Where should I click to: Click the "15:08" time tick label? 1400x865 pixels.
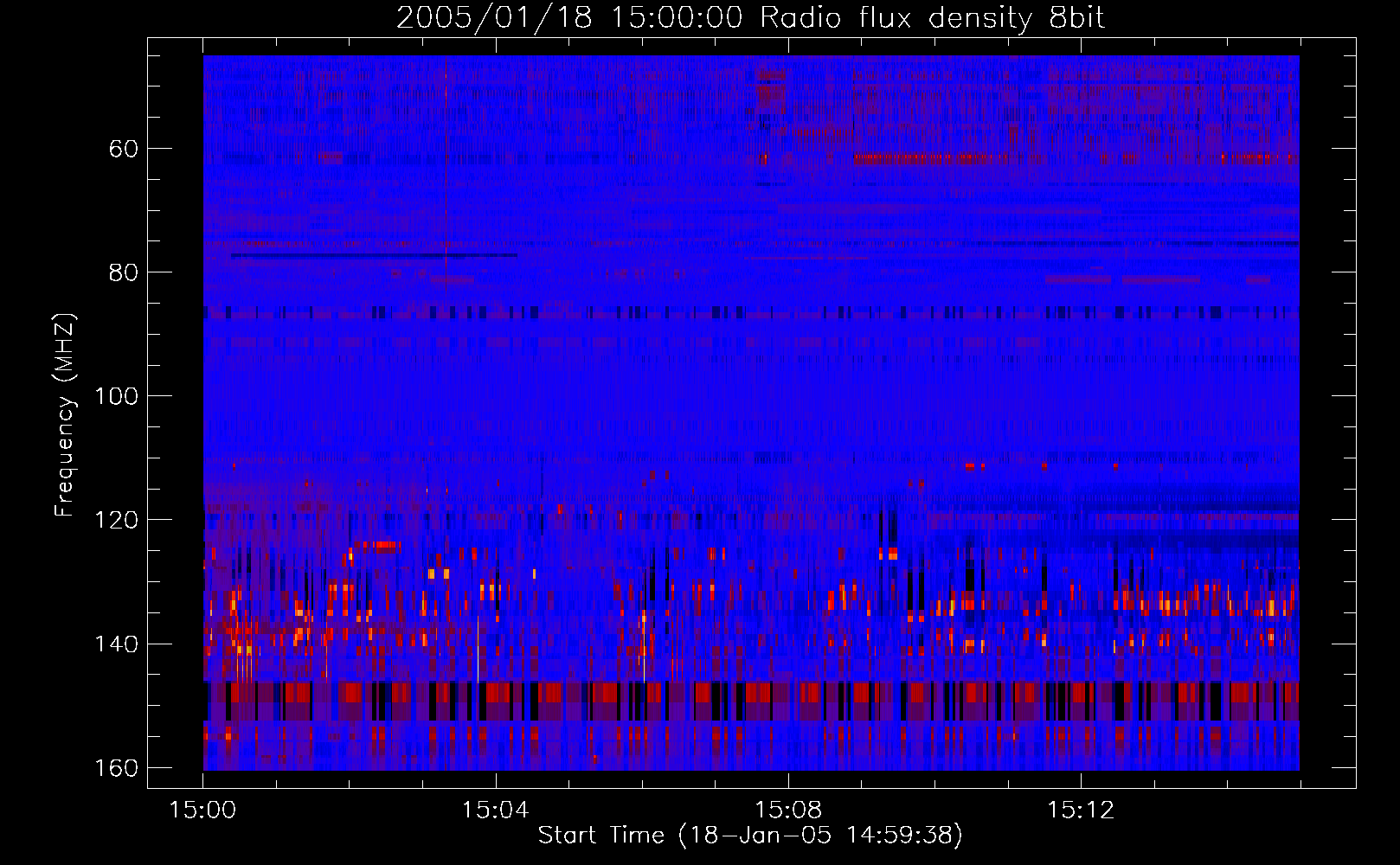click(x=787, y=811)
